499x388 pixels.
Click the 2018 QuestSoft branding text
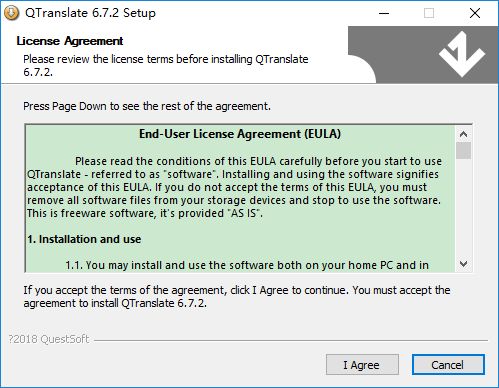(49, 339)
